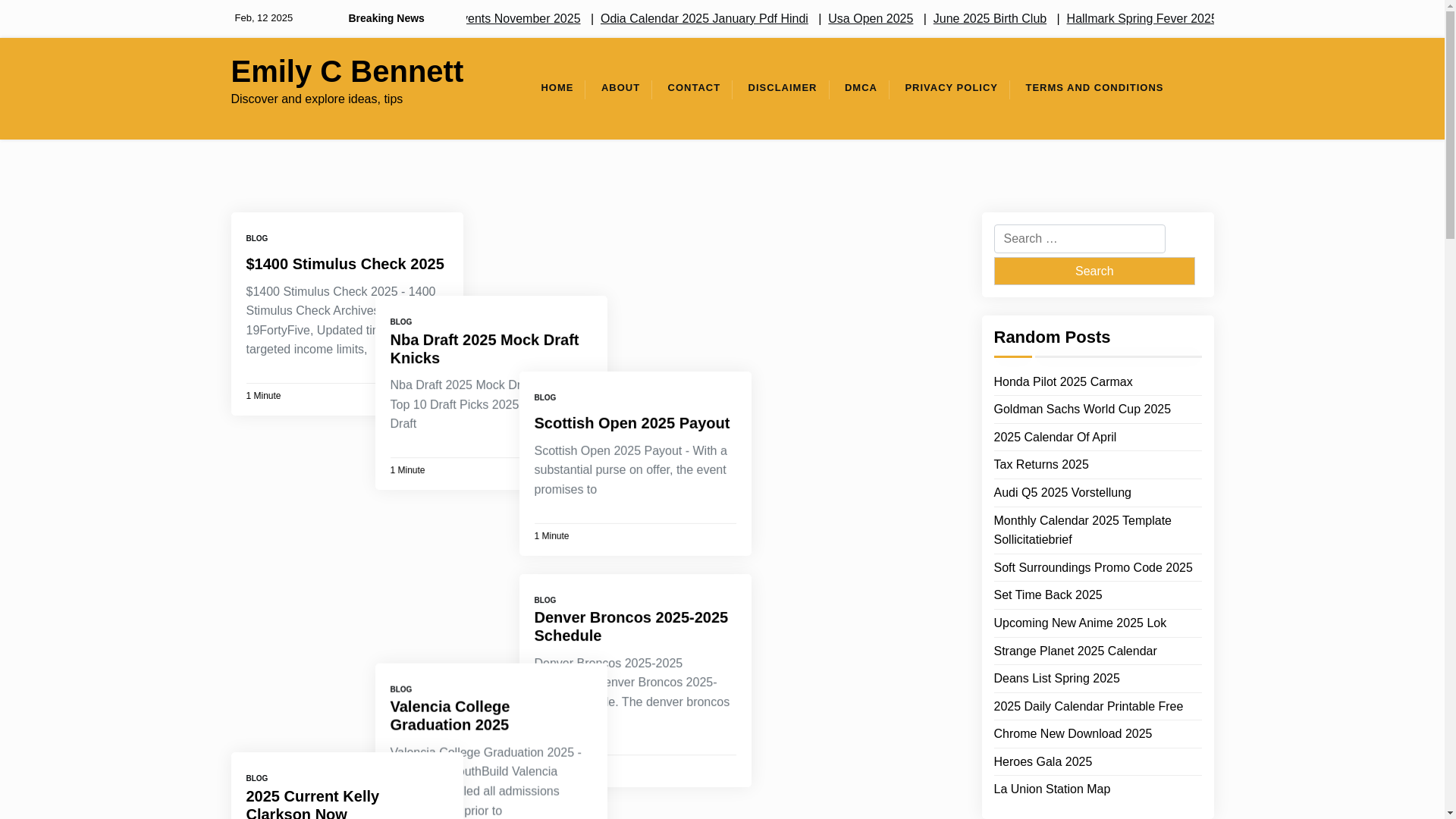Click 1 Minute read time on Scottish Open card
The width and height of the screenshot is (1456, 819).
point(551,536)
